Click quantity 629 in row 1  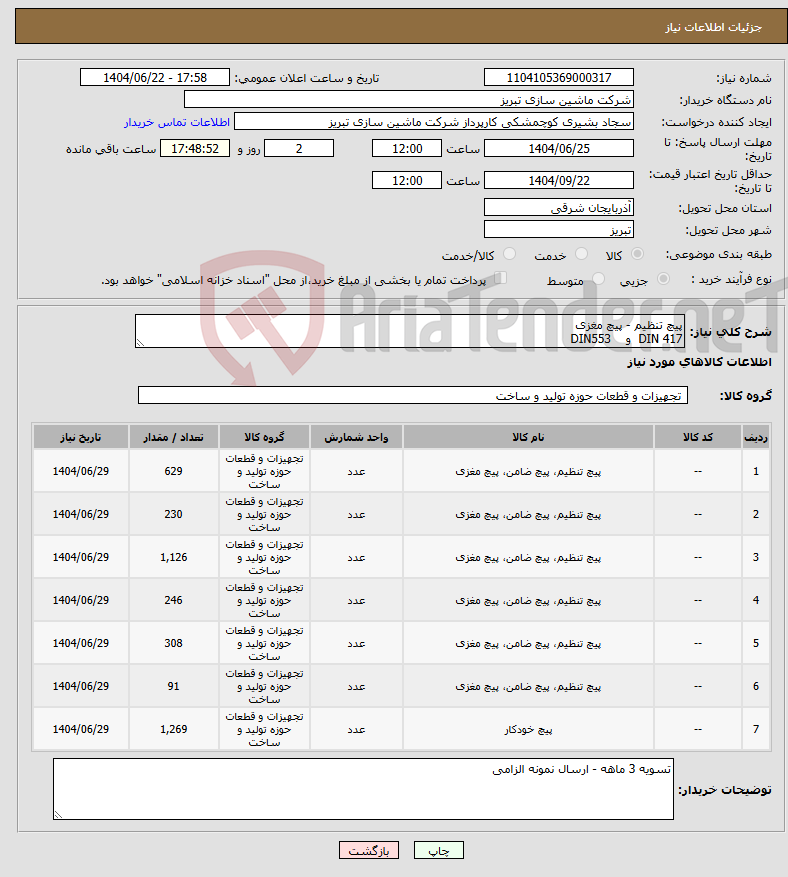click(173, 471)
